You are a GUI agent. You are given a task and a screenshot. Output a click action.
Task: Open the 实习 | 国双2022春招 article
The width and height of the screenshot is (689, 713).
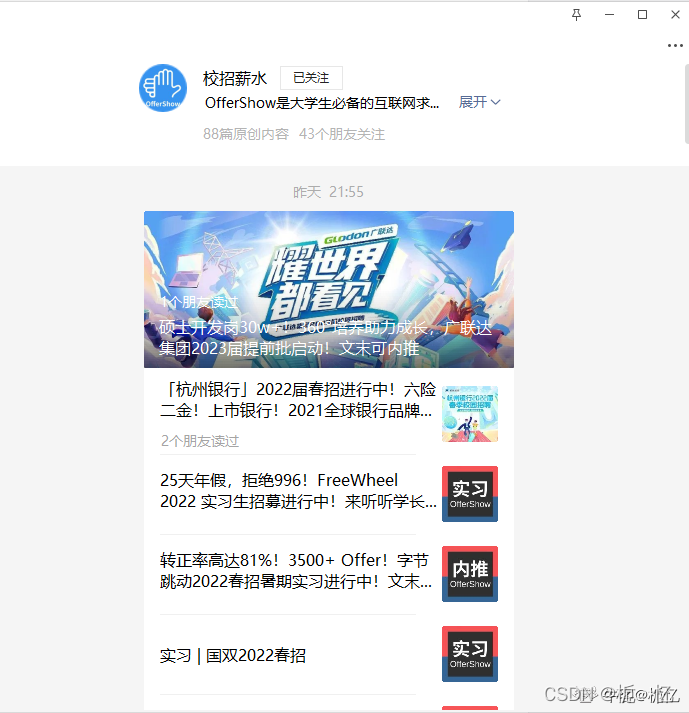233,656
